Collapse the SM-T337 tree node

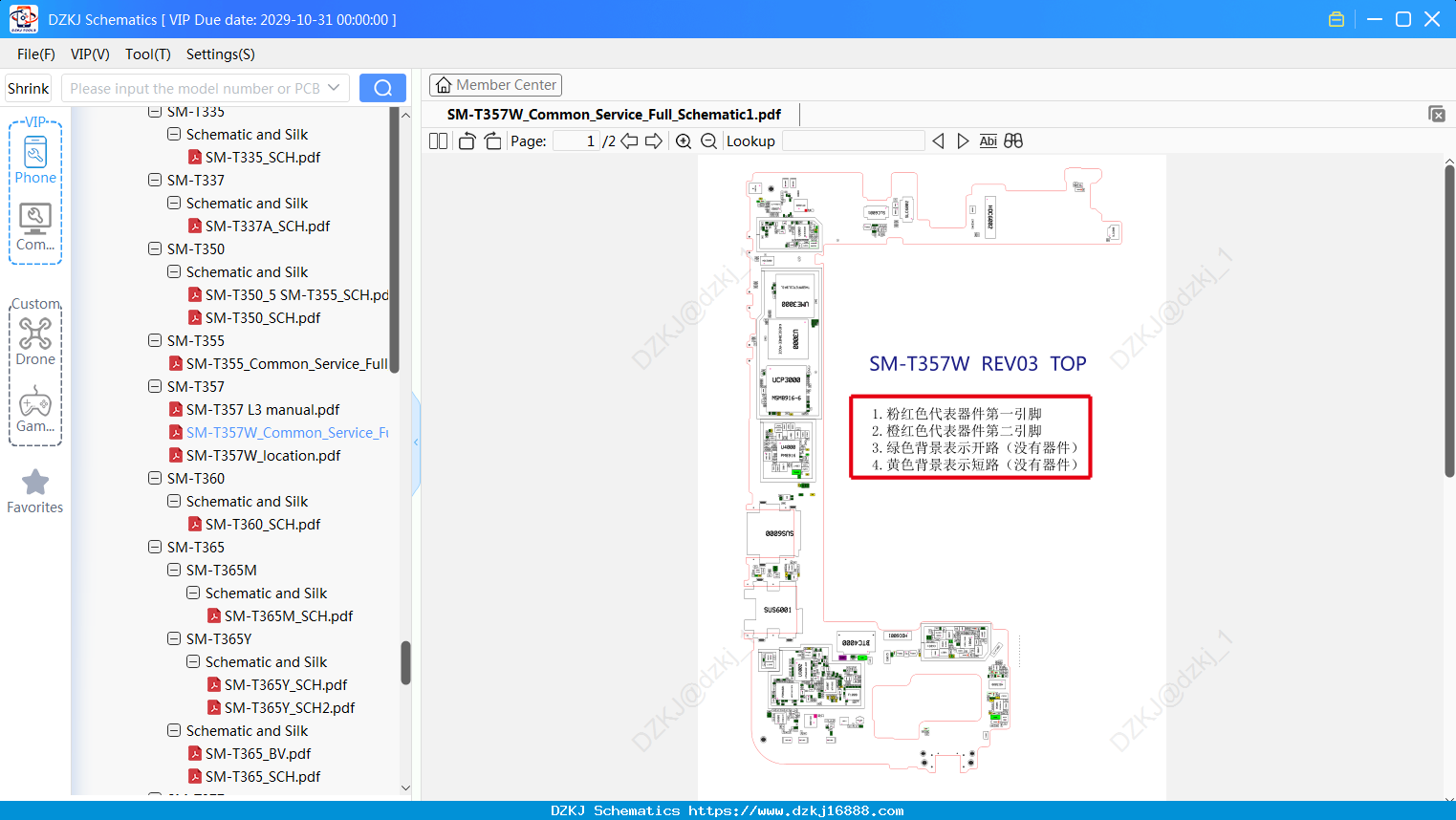click(x=155, y=180)
